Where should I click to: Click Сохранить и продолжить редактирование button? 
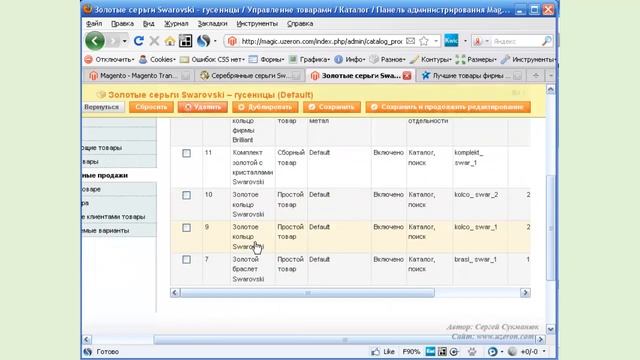(x=448, y=107)
